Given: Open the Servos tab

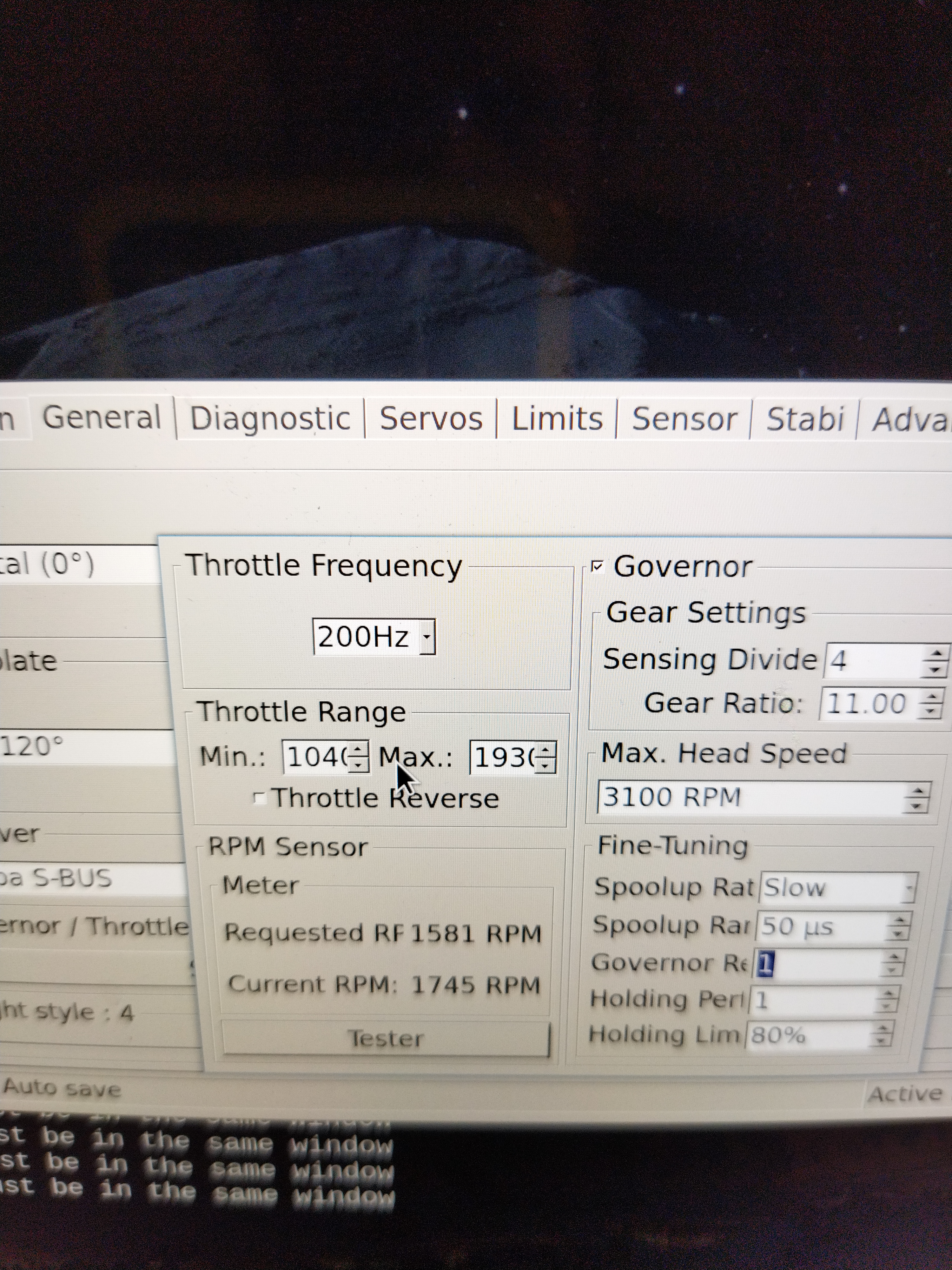Looking at the screenshot, I should tap(431, 418).
